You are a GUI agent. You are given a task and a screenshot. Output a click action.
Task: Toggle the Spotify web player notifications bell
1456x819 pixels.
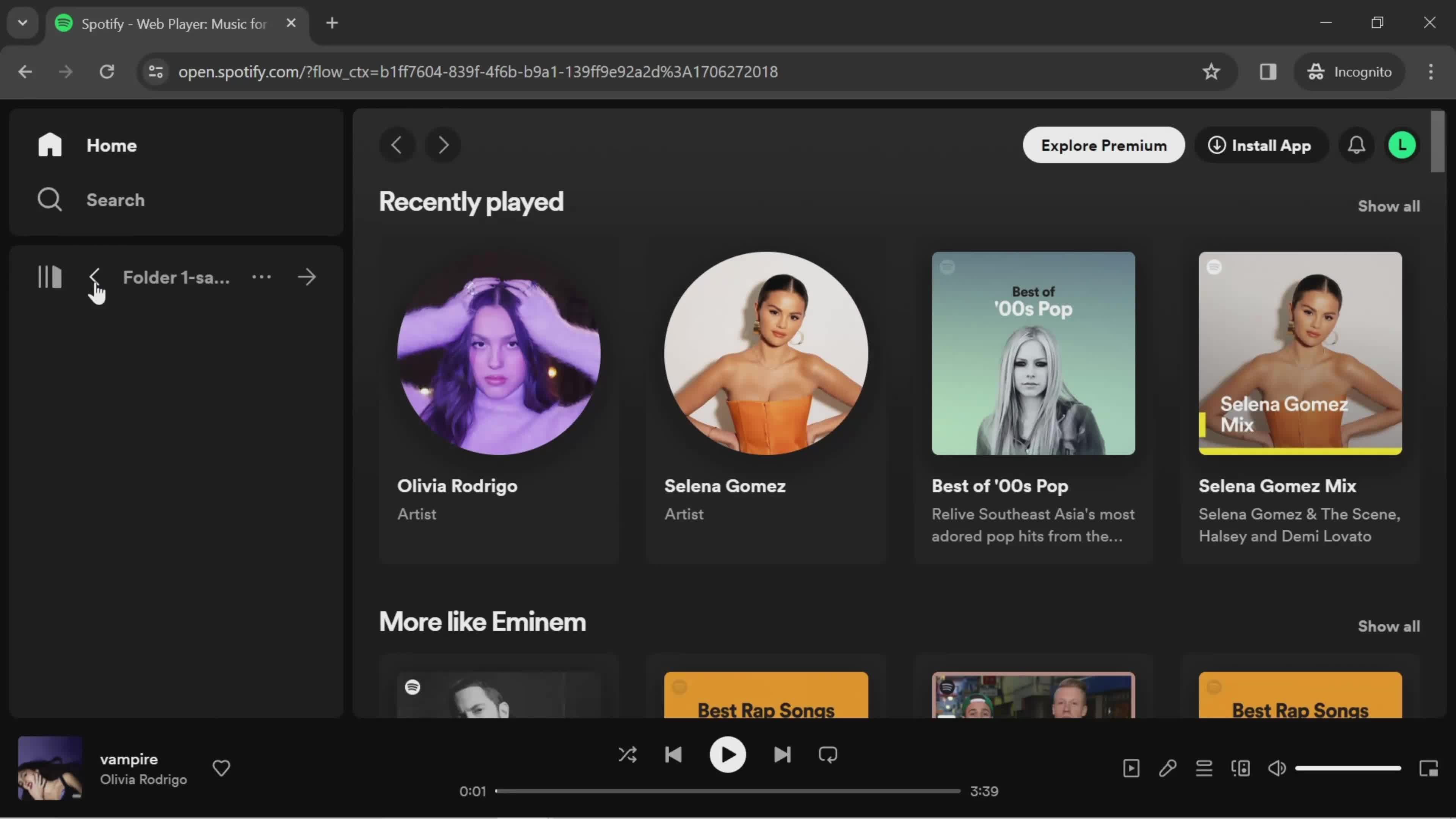click(1357, 145)
